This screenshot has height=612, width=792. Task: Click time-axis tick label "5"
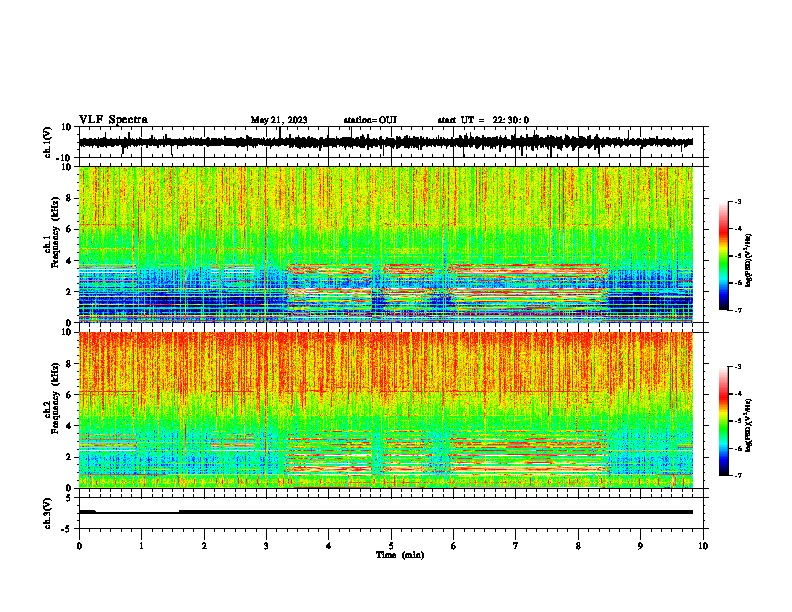tap(391, 545)
